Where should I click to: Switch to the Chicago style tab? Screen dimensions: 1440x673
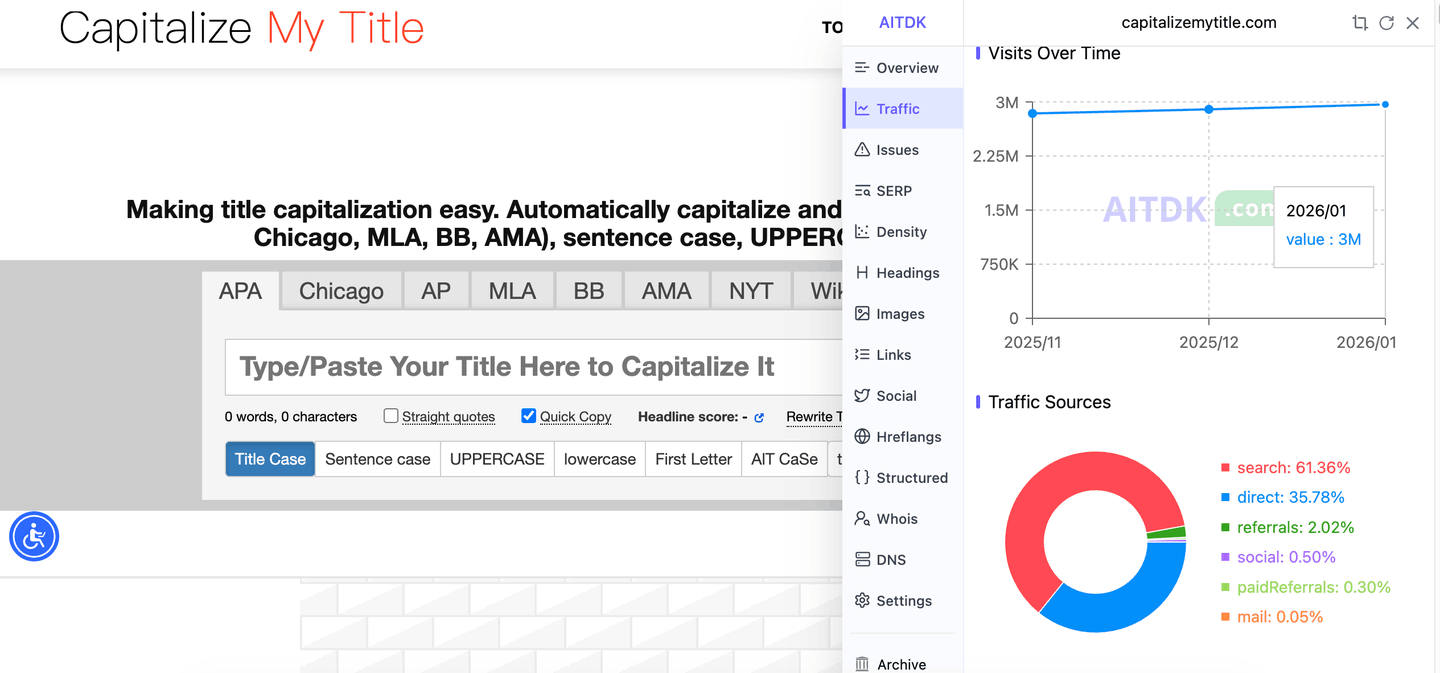[x=341, y=291]
